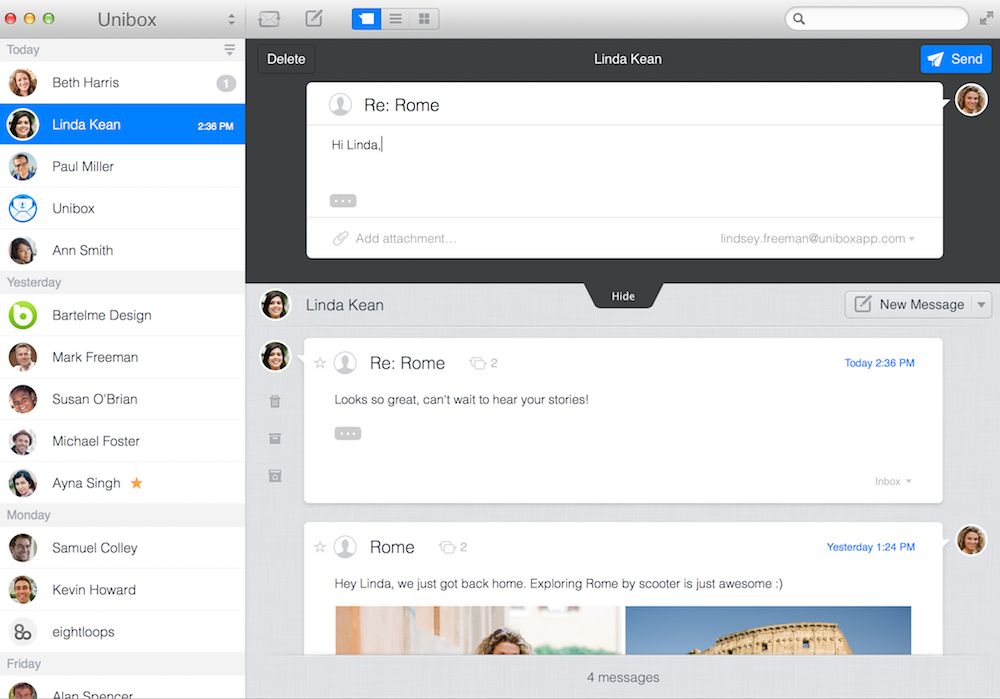Star the Rome message from yesterday
Screen dimensions: 1000x699
click(320, 547)
